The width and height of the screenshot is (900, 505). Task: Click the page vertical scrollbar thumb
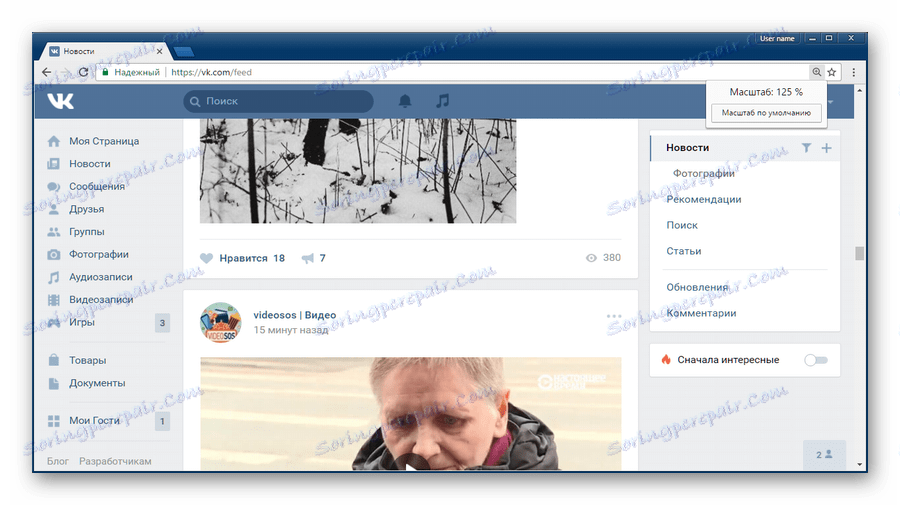click(x=859, y=253)
